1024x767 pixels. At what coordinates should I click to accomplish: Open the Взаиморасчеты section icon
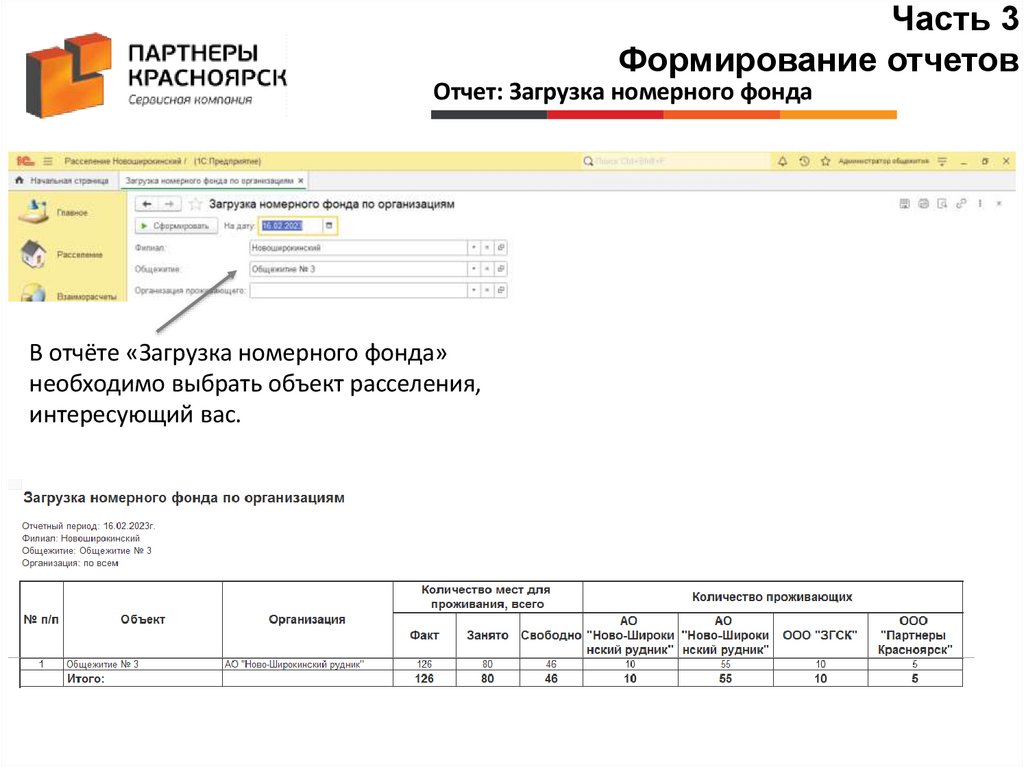(x=33, y=293)
